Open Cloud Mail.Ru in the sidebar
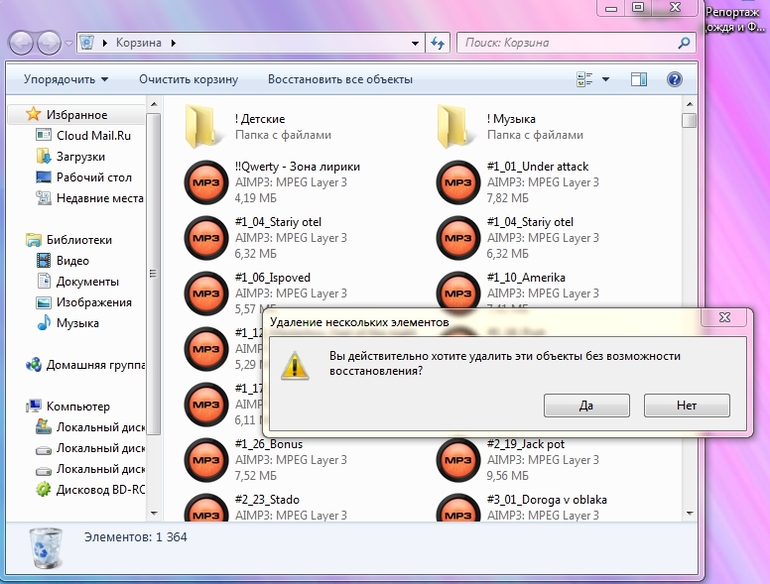 pyautogui.click(x=92, y=135)
